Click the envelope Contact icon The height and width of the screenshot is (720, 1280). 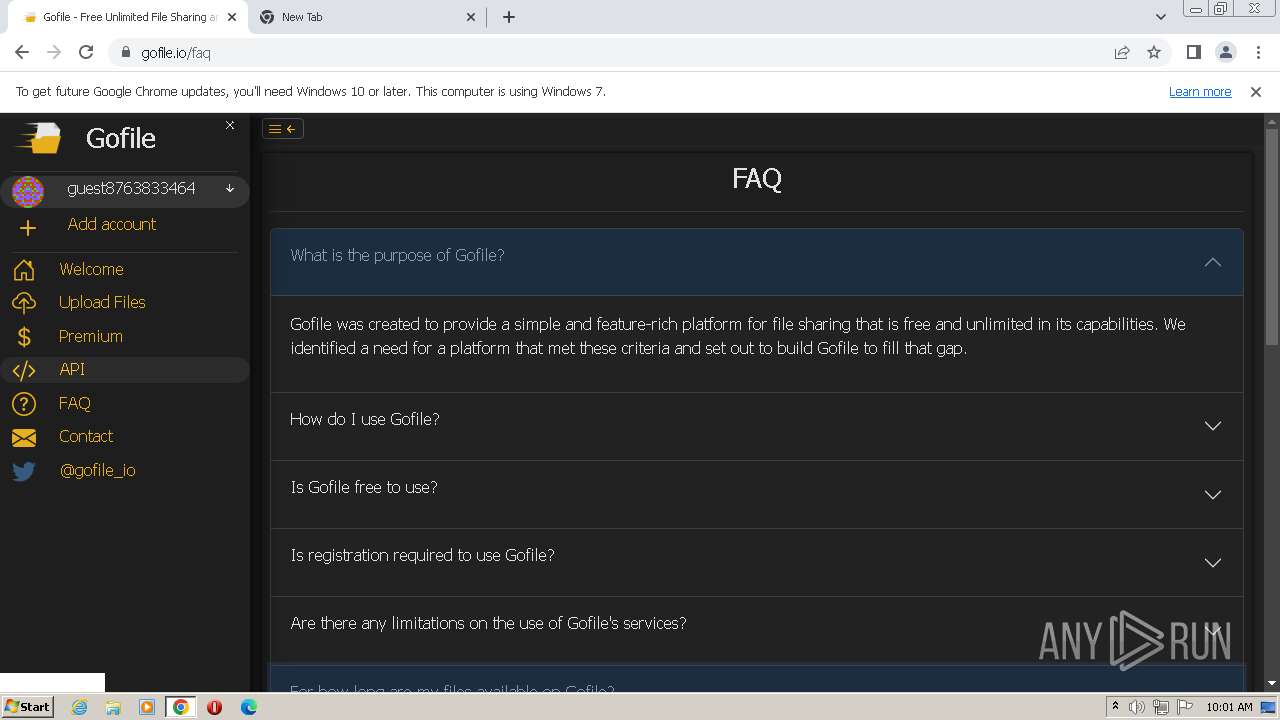[x=24, y=437]
